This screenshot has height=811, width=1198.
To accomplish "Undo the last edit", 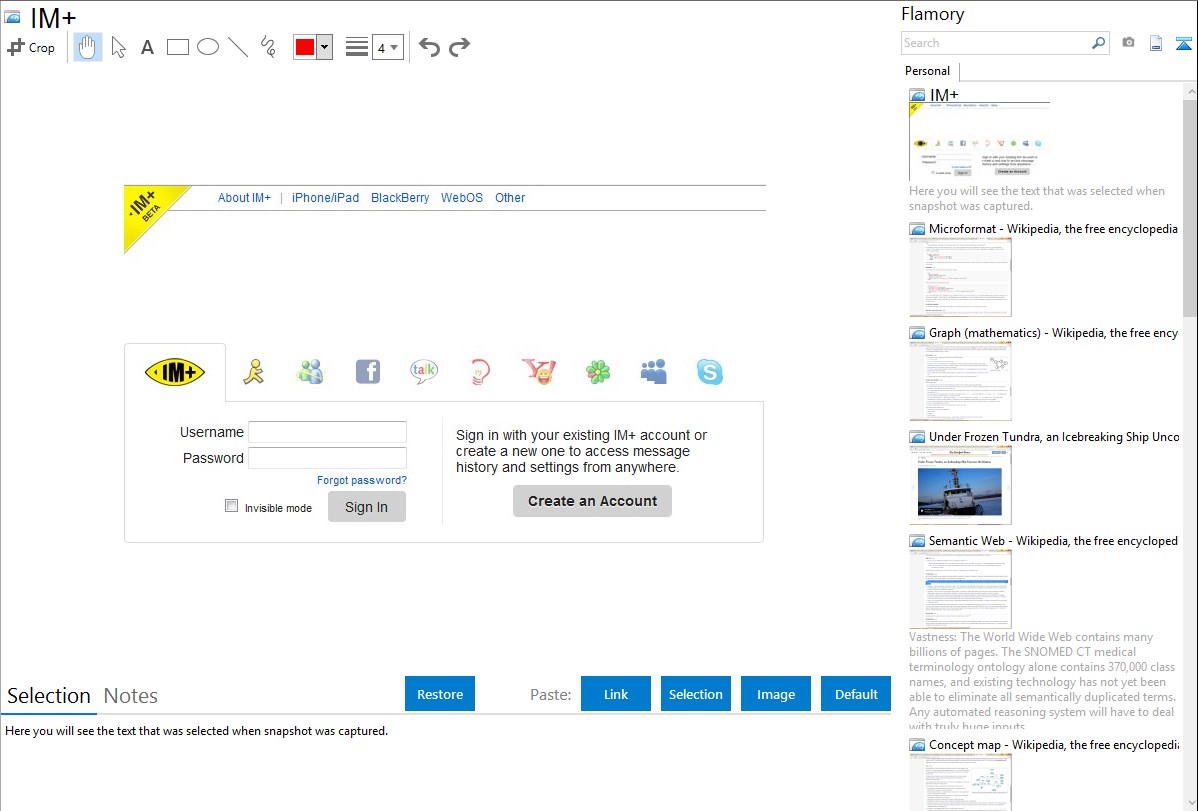I will click(429, 47).
